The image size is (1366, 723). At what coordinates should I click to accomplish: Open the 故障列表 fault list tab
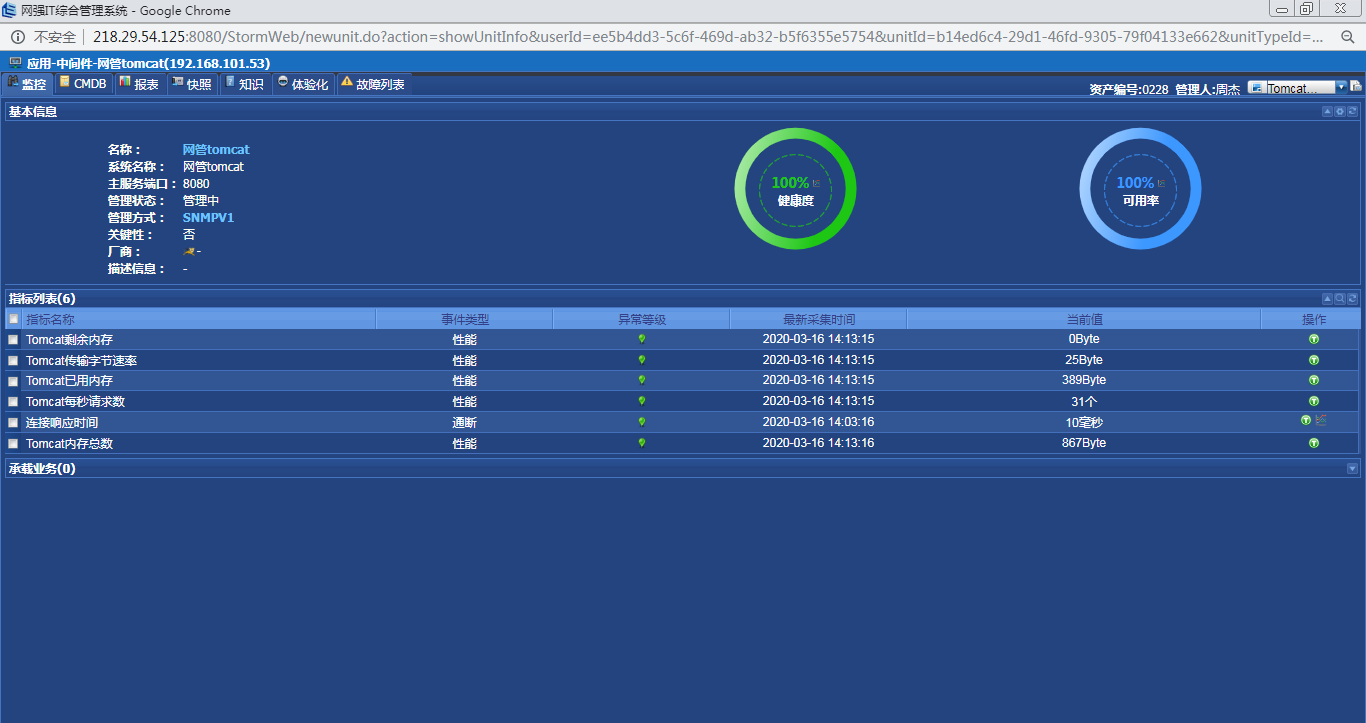point(373,84)
